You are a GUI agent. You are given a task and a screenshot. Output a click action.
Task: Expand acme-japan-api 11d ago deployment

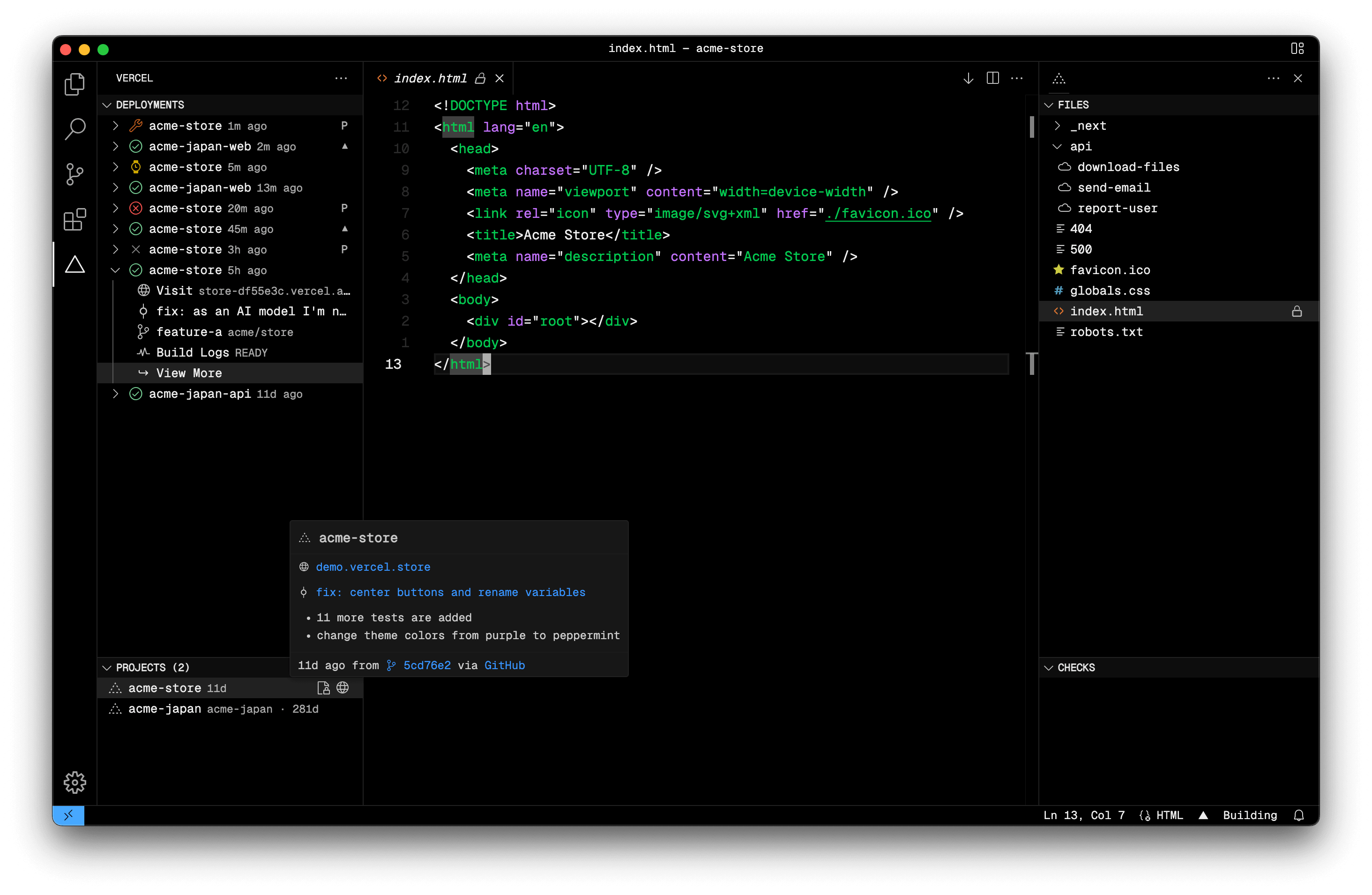115,394
